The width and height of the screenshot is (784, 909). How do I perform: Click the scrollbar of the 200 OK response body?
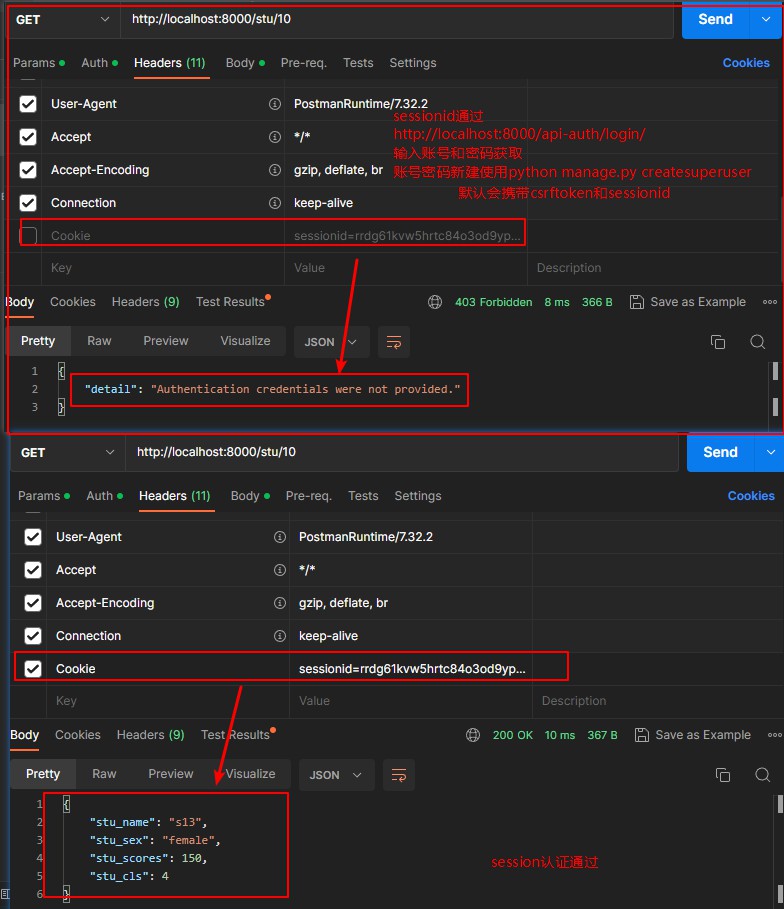pos(780,846)
